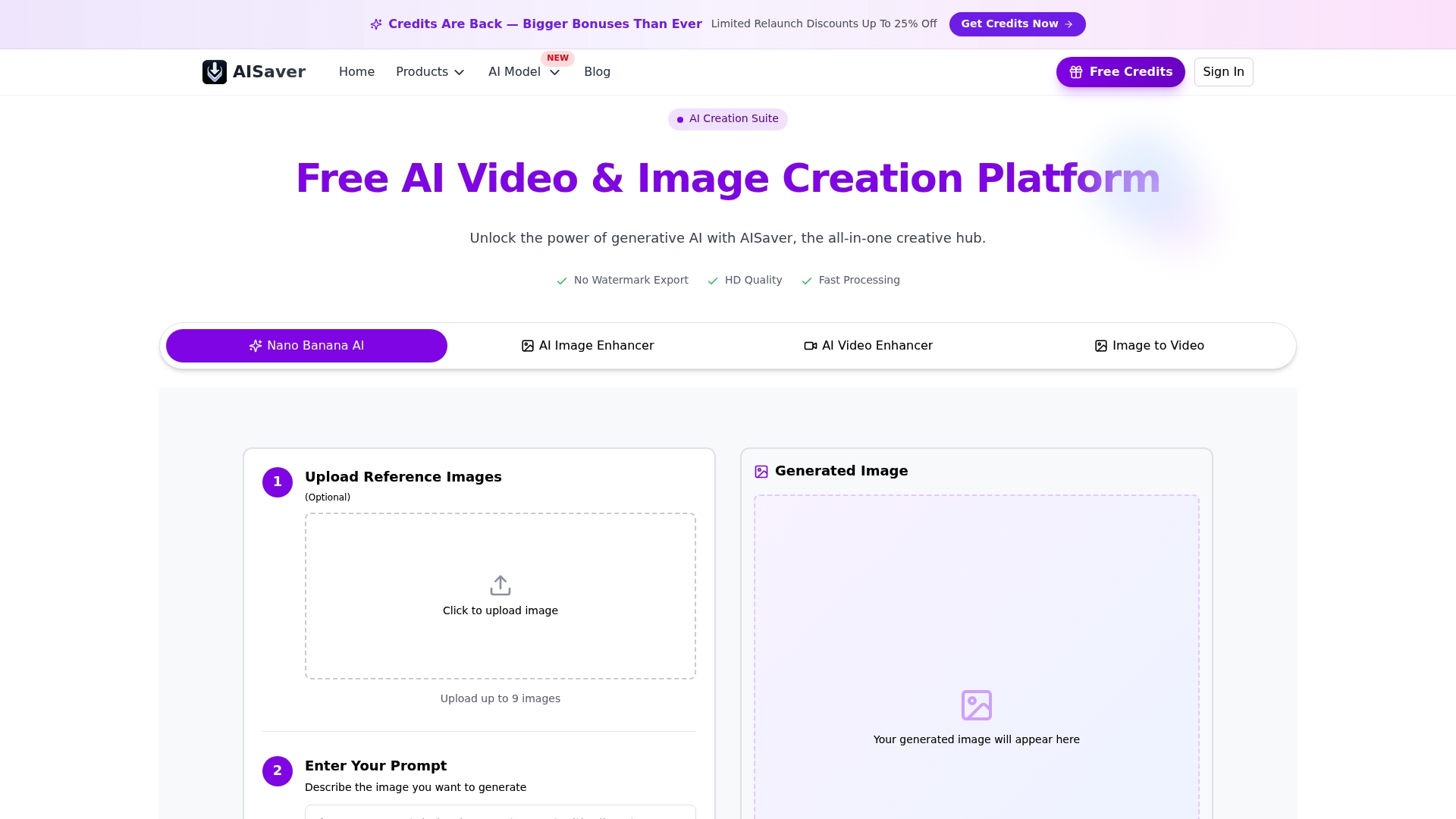Screen dimensions: 1456x819
Task: Expand the AI Model dropdown menu
Action: click(x=524, y=72)
